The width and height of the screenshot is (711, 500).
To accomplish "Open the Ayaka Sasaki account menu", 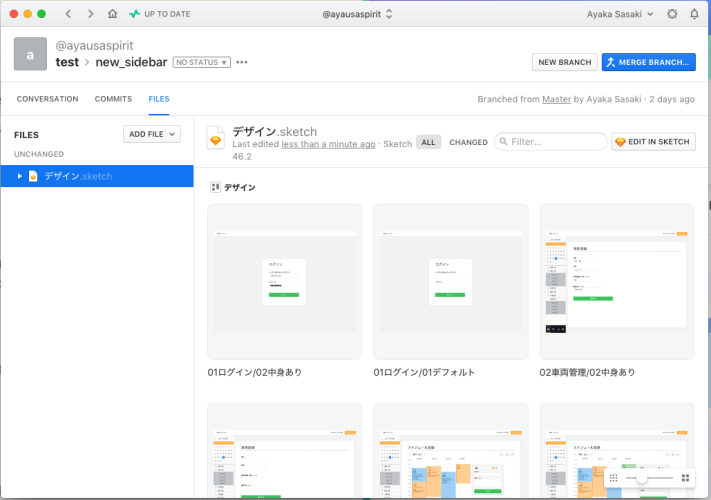I will click(x=620, y=14).
